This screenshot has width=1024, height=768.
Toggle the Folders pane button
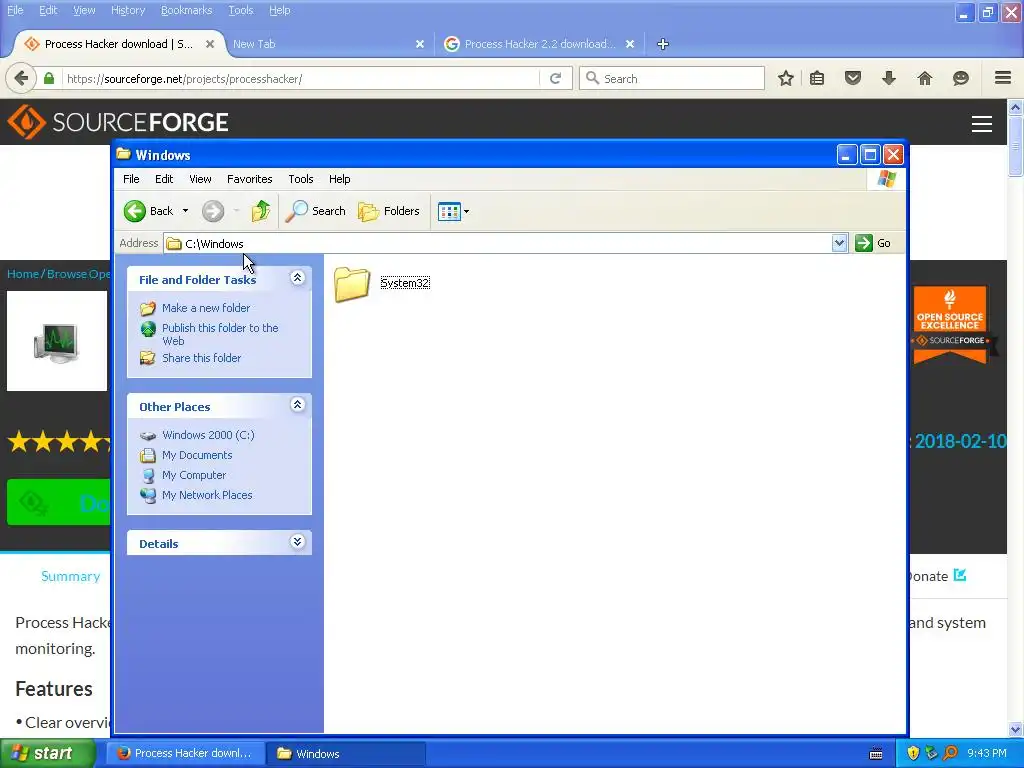click(x=389, y=211)
